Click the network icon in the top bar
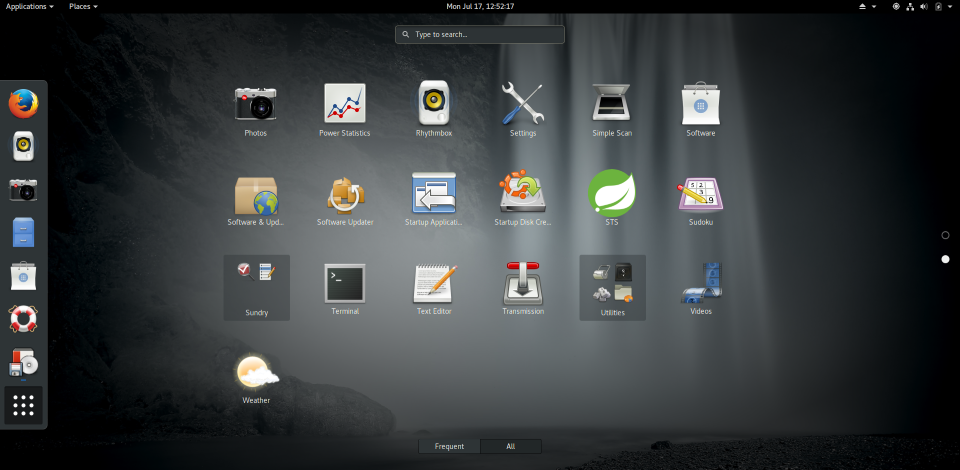The image size is (960, 470). (910, 6)
